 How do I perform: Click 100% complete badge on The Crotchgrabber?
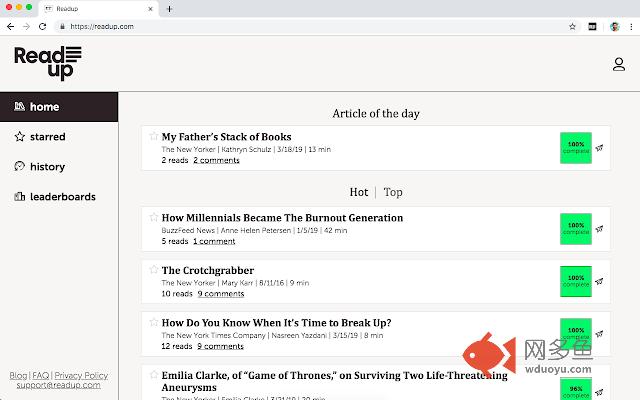click(x=576, y=281)
